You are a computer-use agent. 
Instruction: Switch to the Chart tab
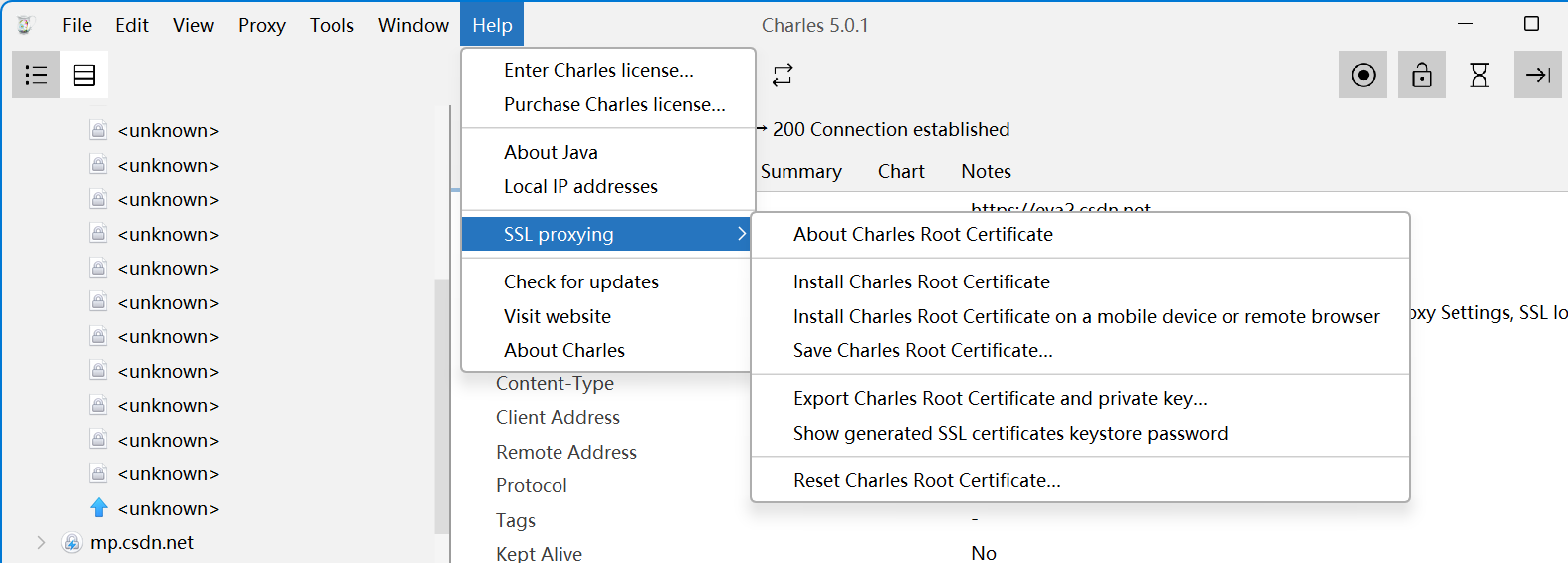click(901, 171)
